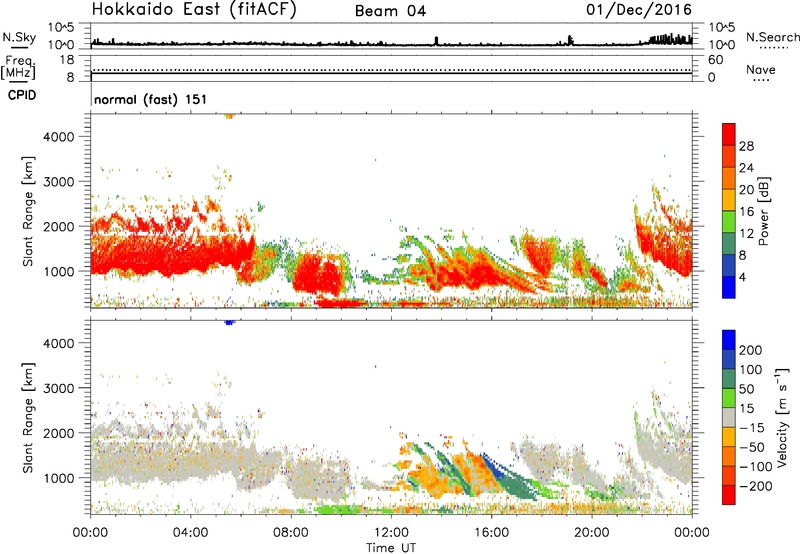The height and width of the screenshot is (554, 800).
Task: Click the '4' Power colorbar tick label
Action: pyautogui.click(x=743, y=278)
